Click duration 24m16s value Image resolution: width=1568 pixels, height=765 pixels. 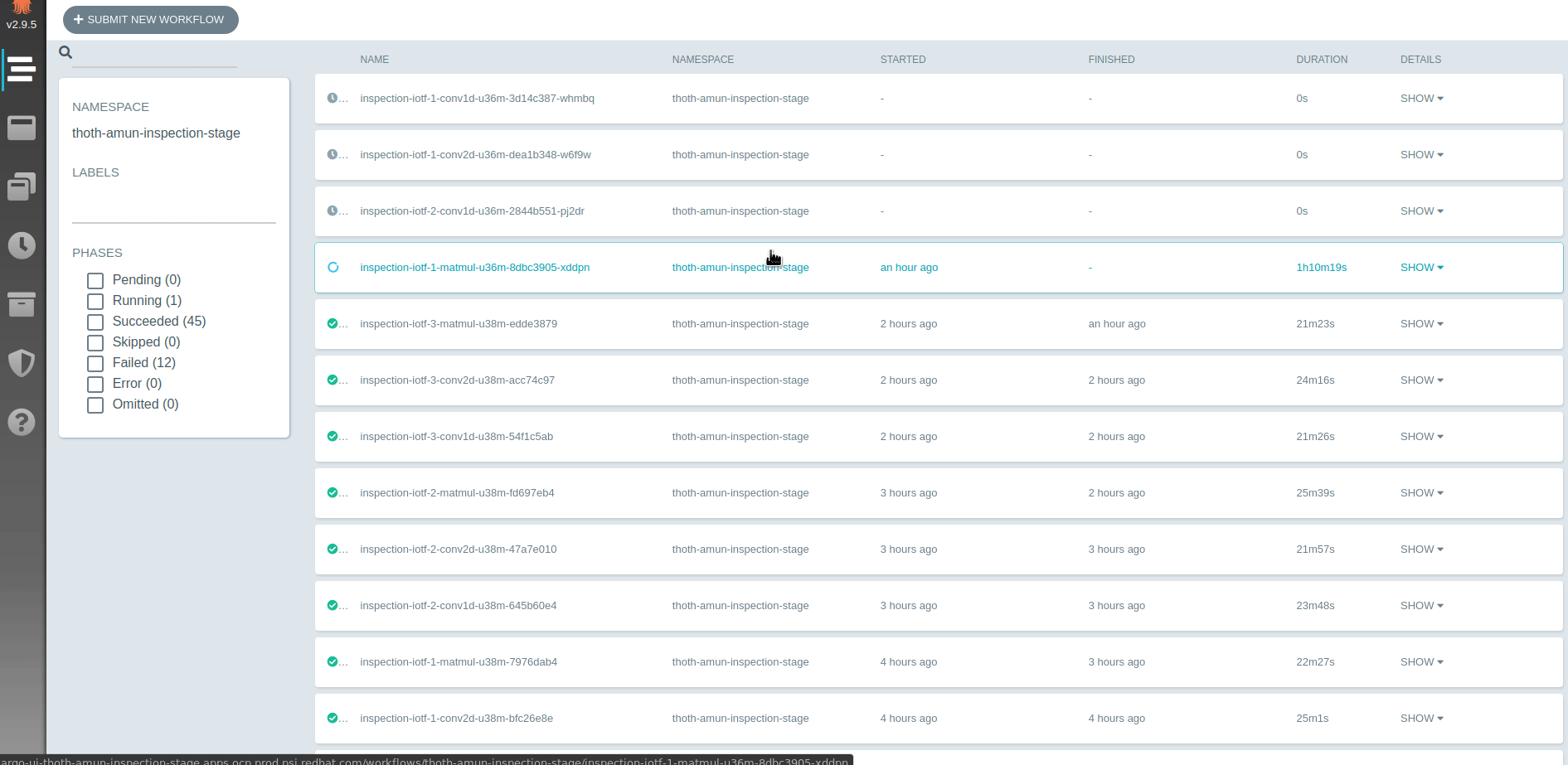(x=1315, y=380)
